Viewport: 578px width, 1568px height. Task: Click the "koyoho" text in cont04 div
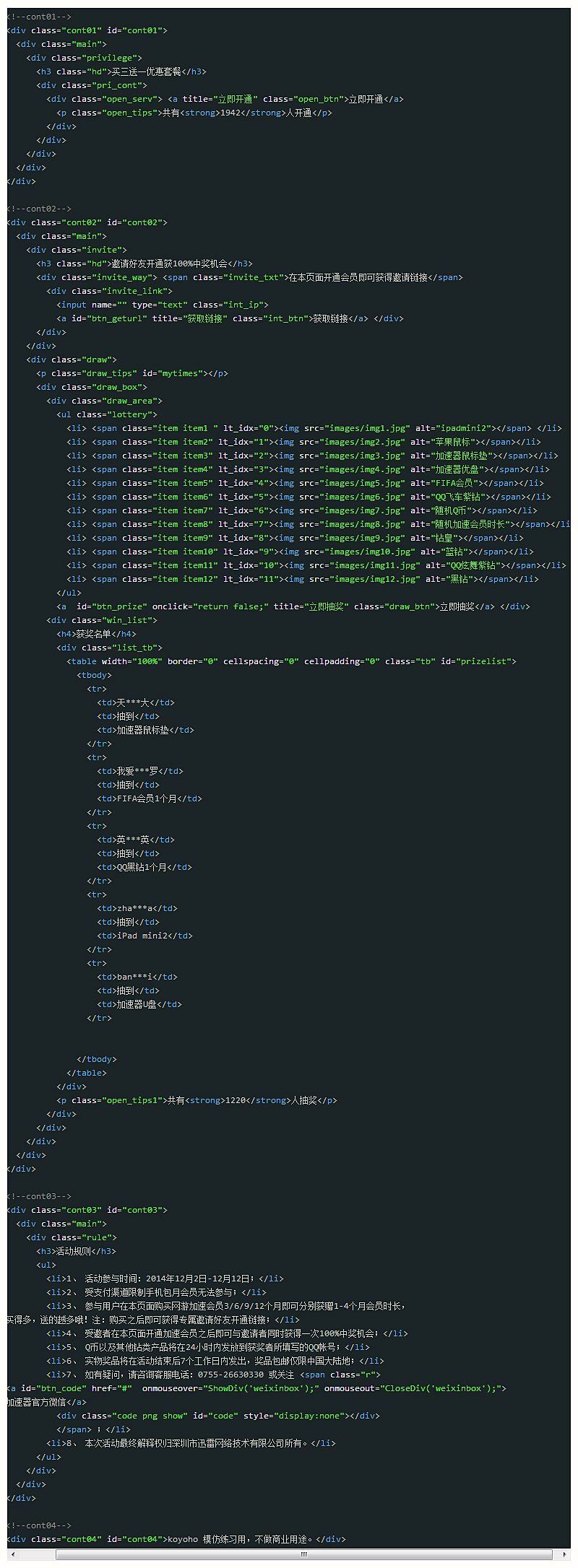[x=183, y=1539]
